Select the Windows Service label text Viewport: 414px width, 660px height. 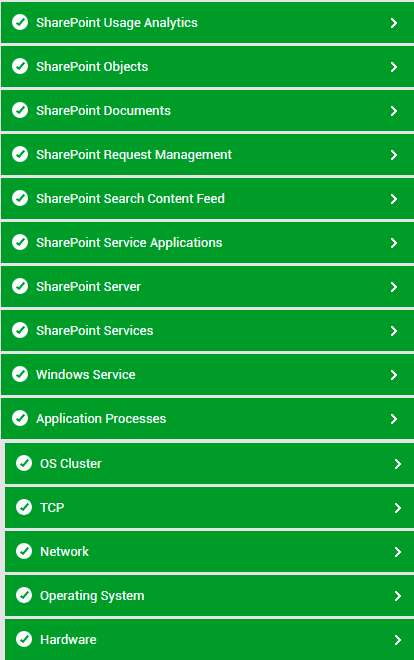(86, 375)
